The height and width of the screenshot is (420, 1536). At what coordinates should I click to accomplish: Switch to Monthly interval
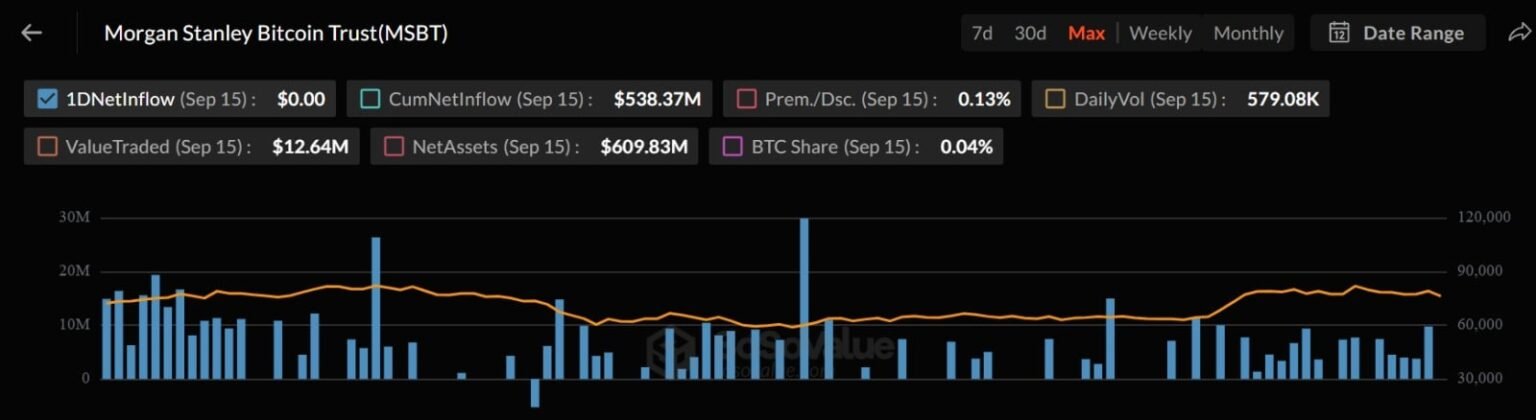[1248, 33]
